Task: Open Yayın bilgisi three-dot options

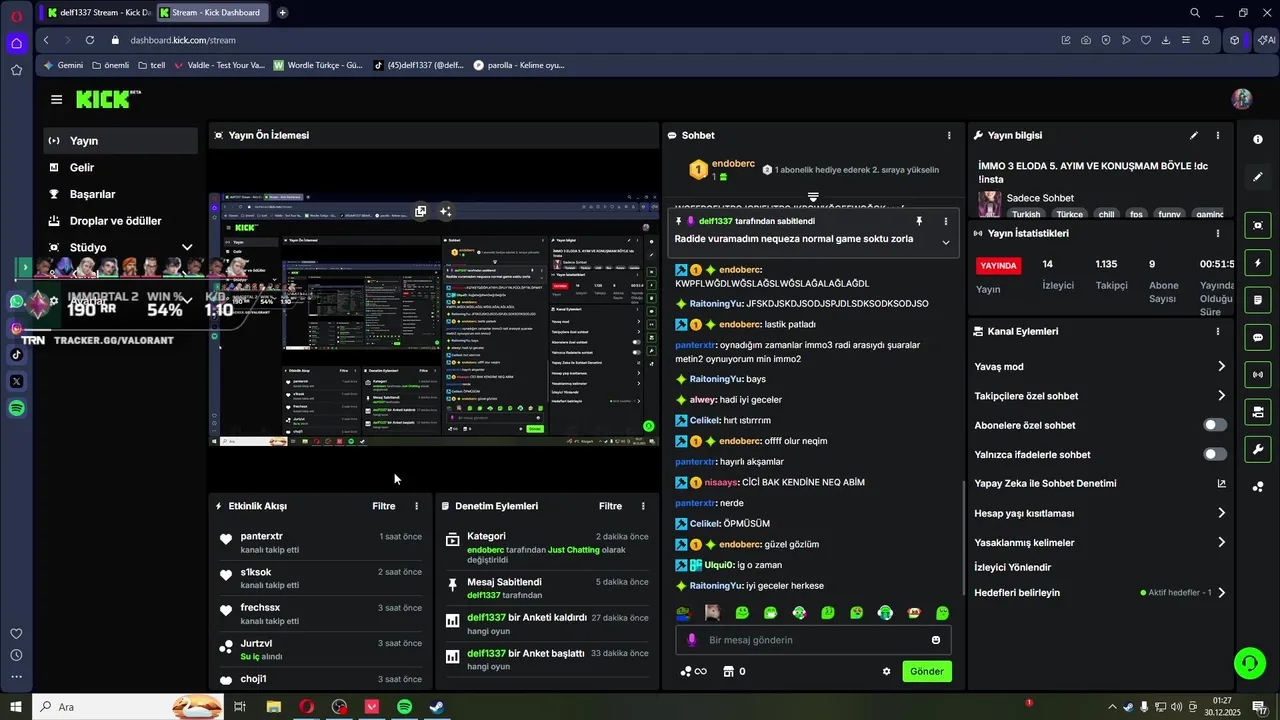Action: click(1217, 135)
